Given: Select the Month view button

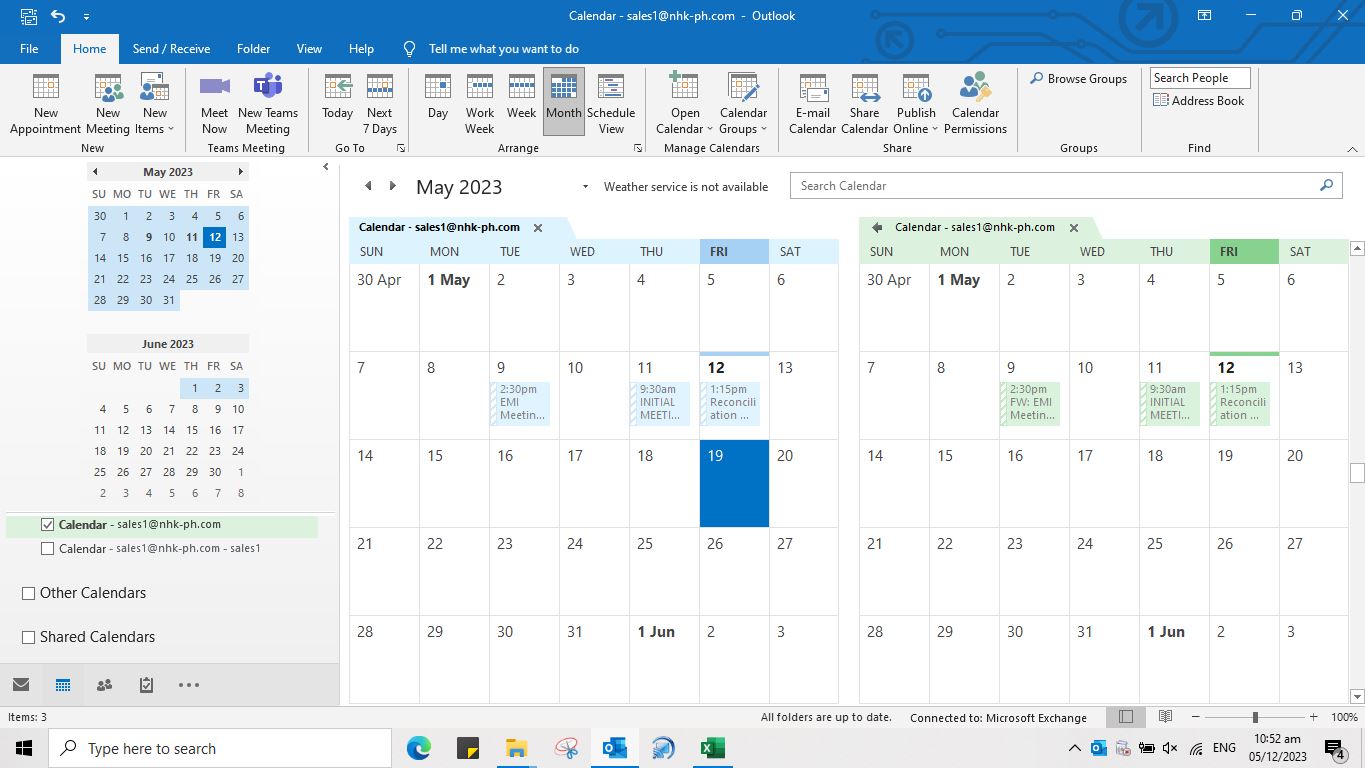Looking at the screenshot, I should 564,103.
